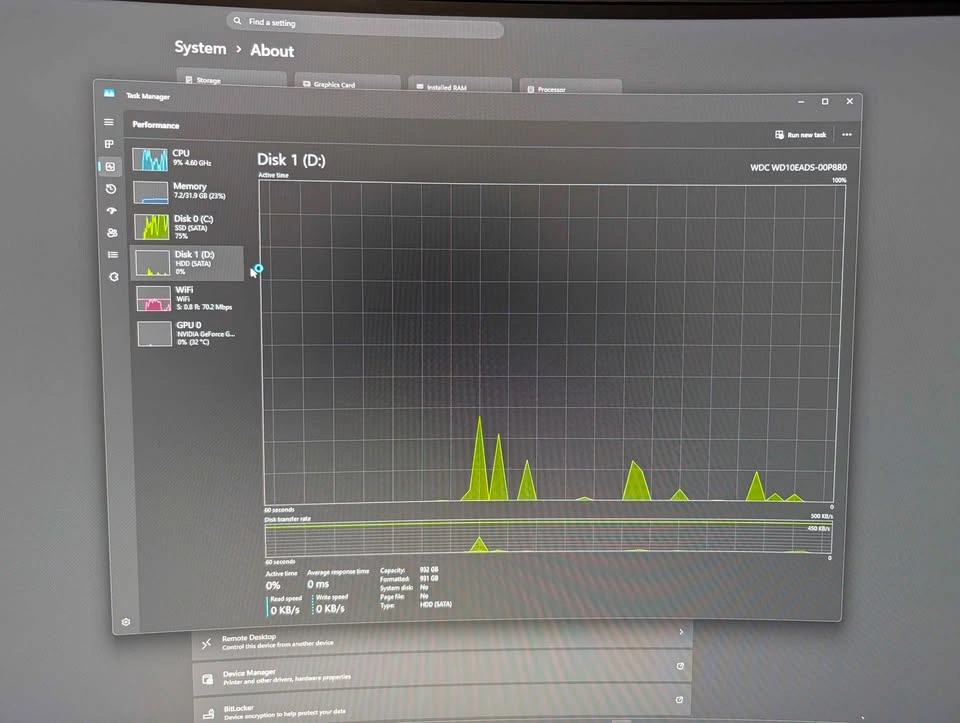This screenshot has width=960, height=723.
Task: Select Disk 1 (D:) HDD entry
Action: tap(189, 263)
